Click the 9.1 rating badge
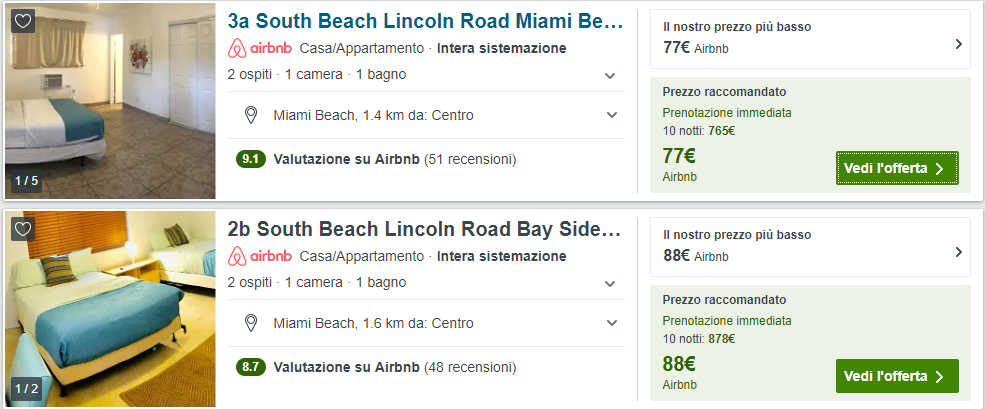 [250, 158]
